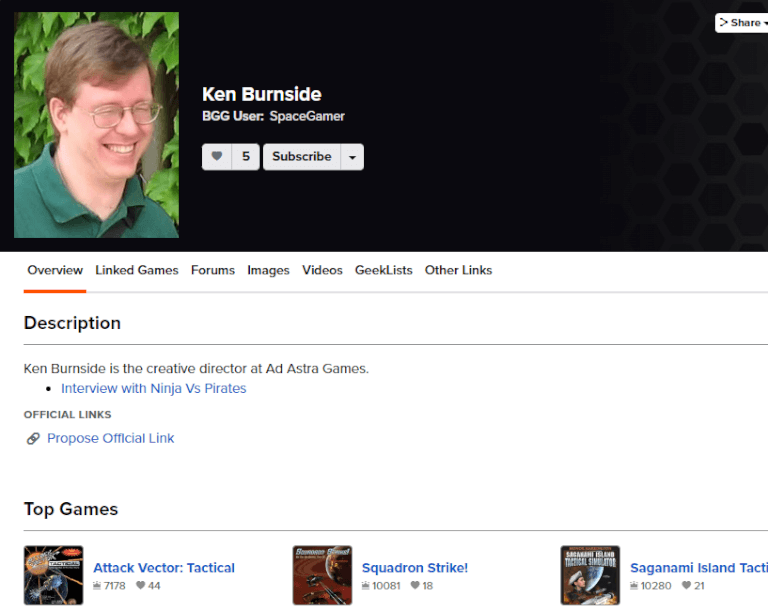Open the SpaceGamer user profile

click(x=307, y=117)
